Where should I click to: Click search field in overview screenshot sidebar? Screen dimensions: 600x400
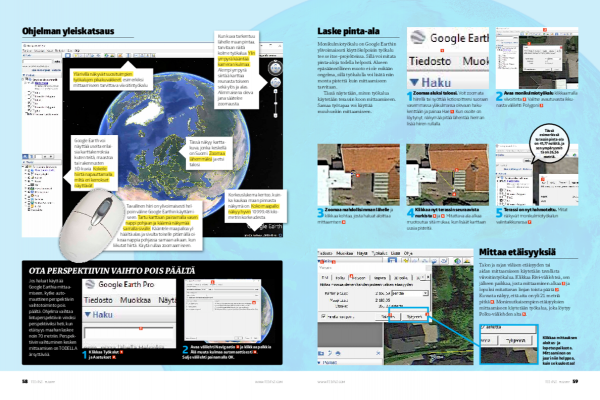coord(37,61)
